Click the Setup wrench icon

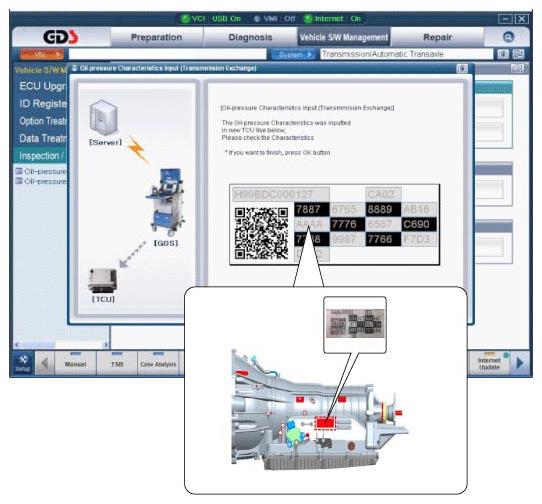click(23, 363)
